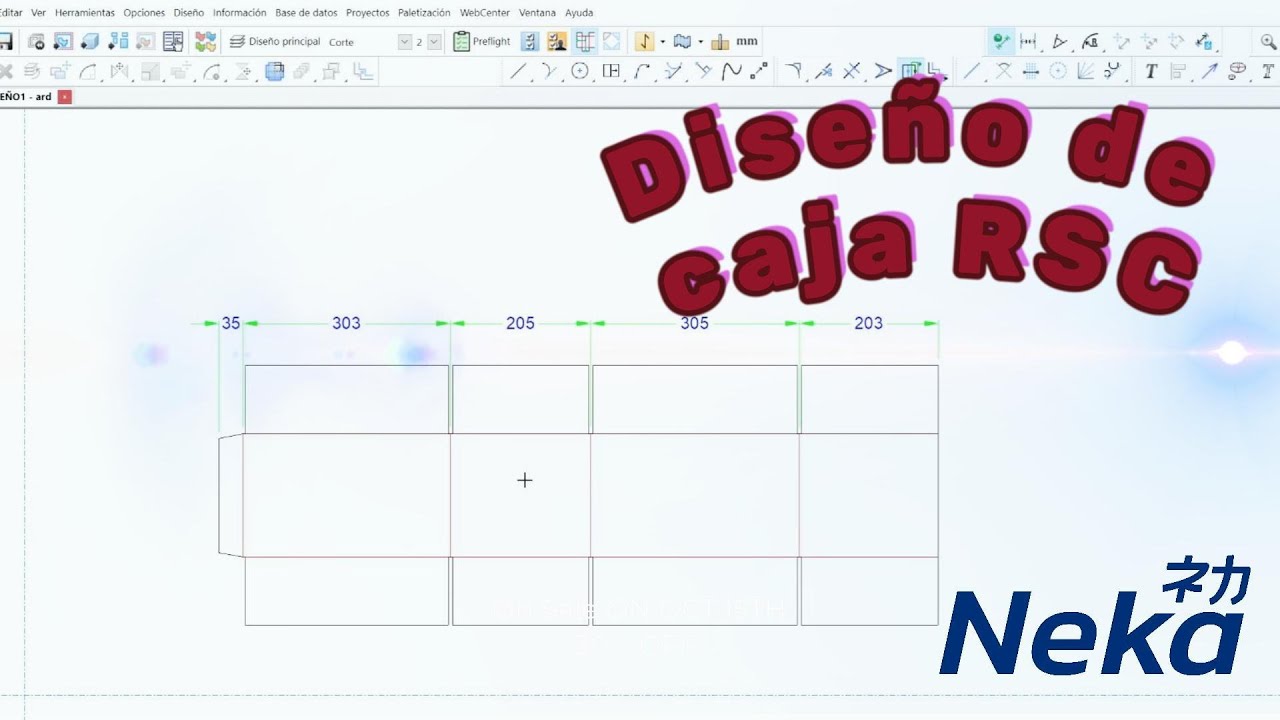
Task: Click the 305 dimension value
Action: pos(694,323)
